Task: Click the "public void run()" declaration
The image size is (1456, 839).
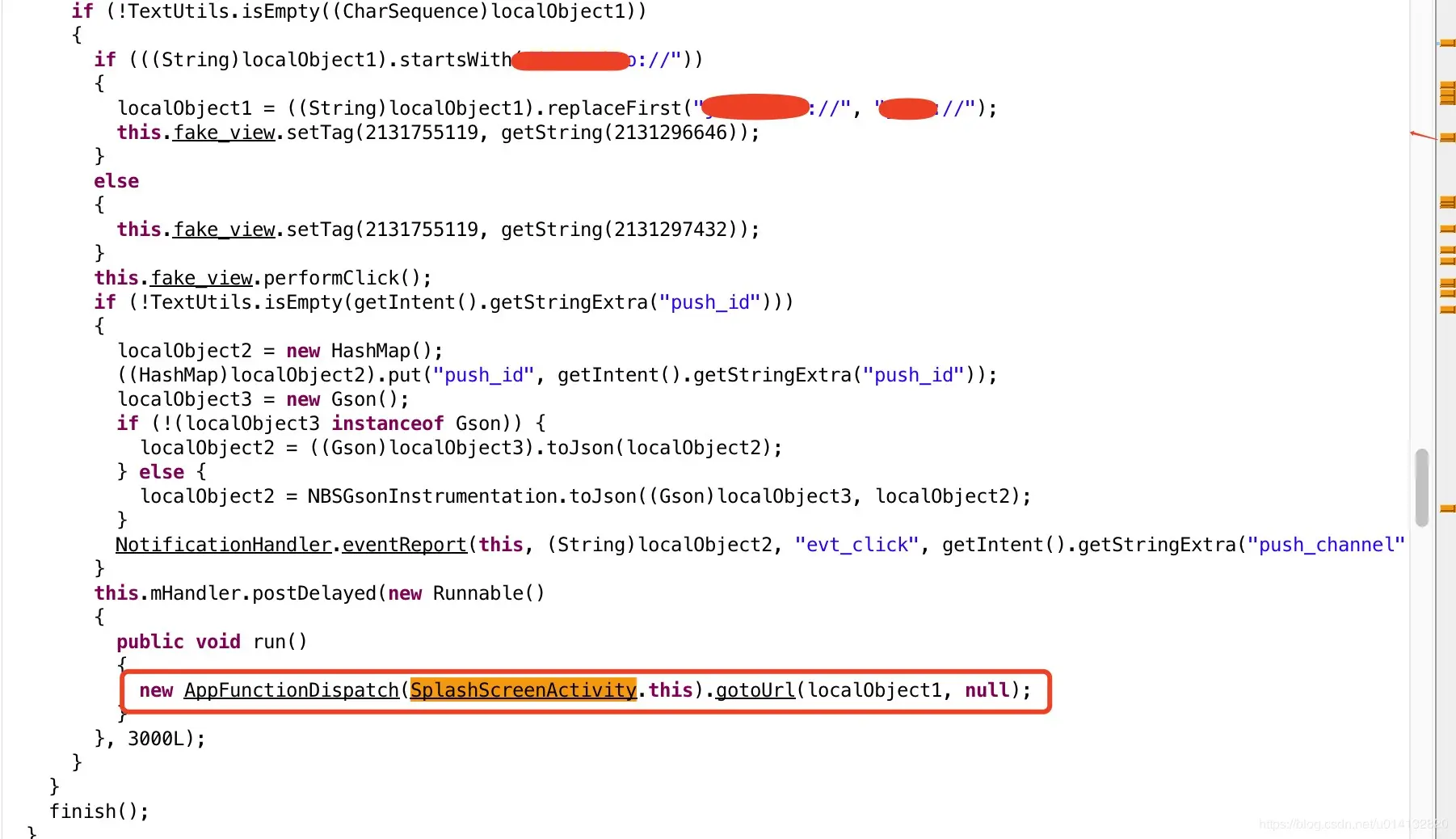Action: (212, 642)
